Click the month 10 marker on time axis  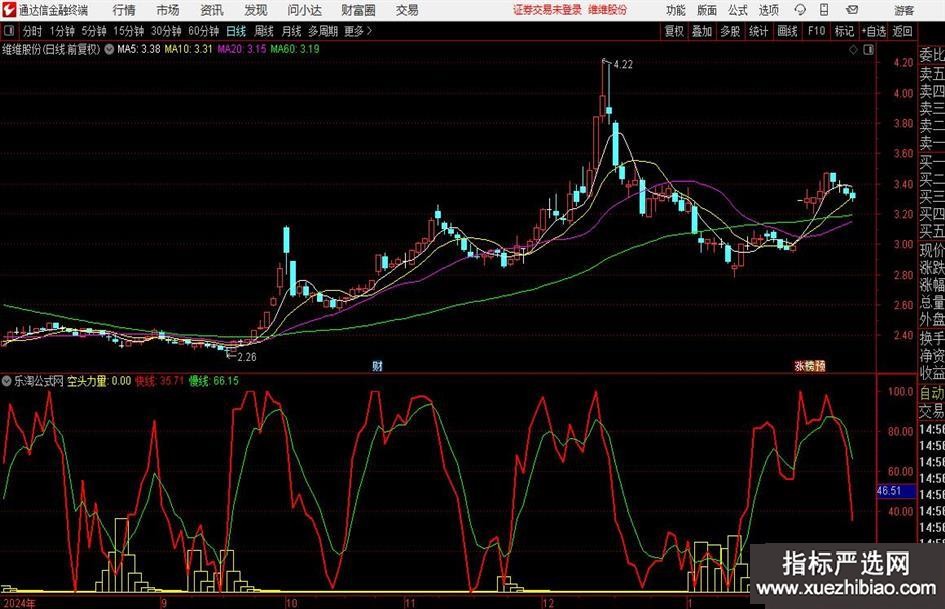tap(292, 602)
